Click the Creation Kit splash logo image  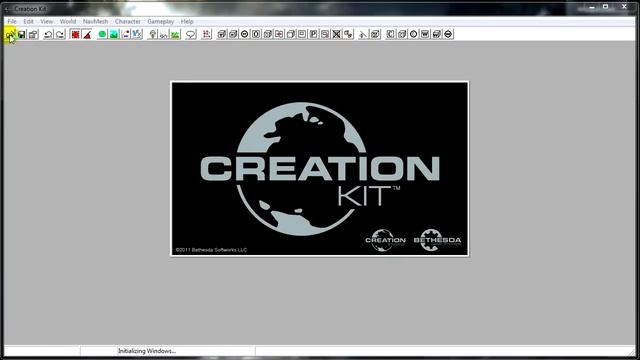320,169
